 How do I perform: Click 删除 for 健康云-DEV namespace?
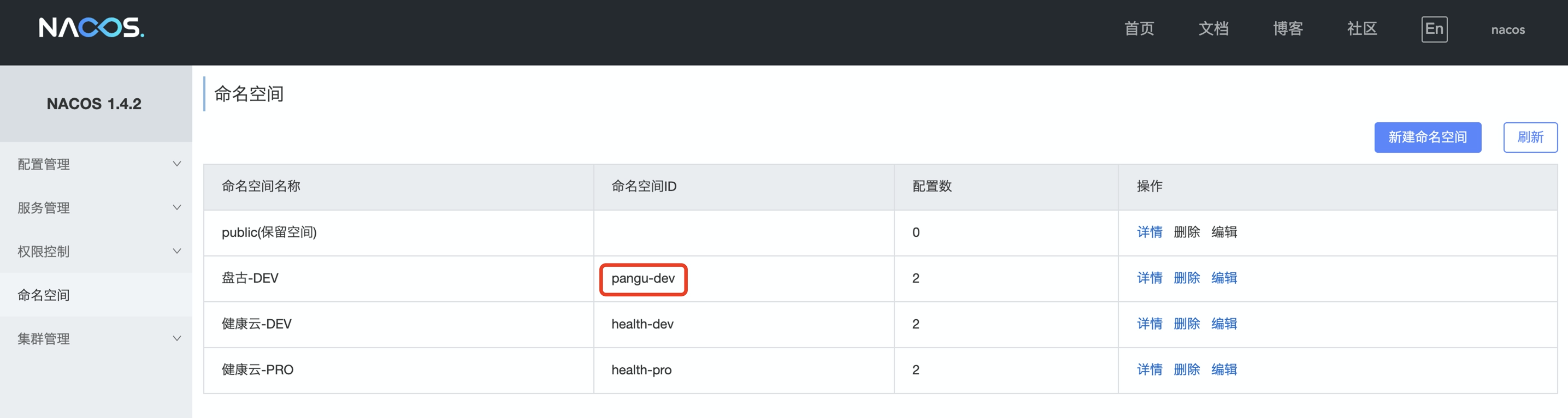tap(1186, 324)
